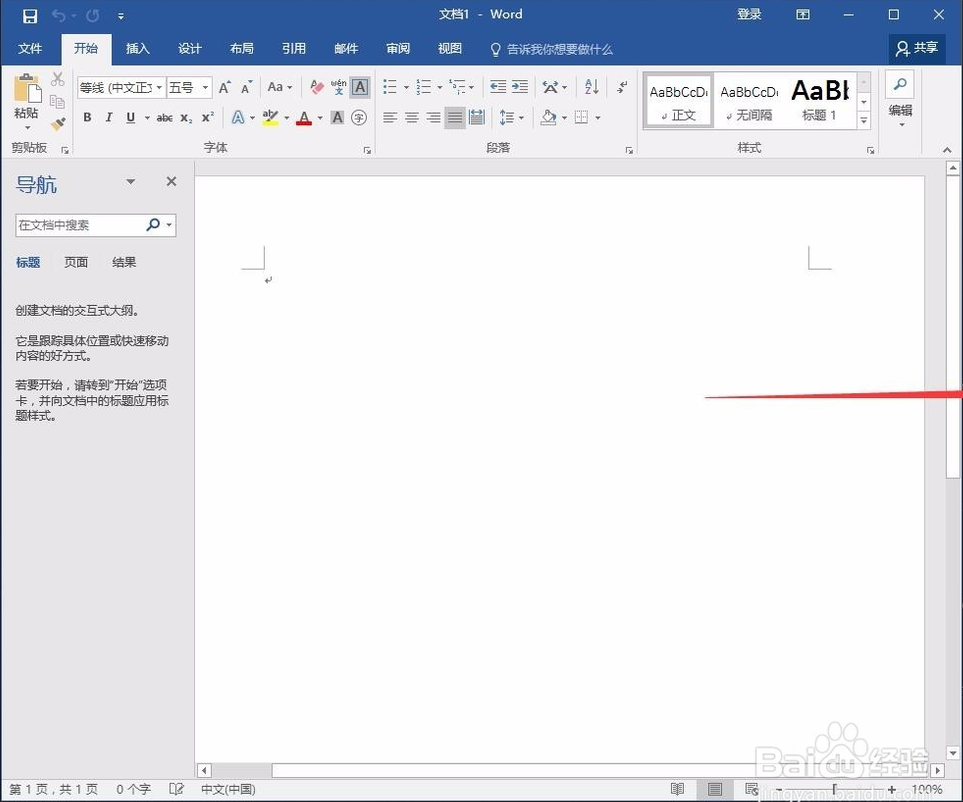Click enclosed characters 字 icon
The height and width of the screenshot is (802, 963).
tap(359, 117)
